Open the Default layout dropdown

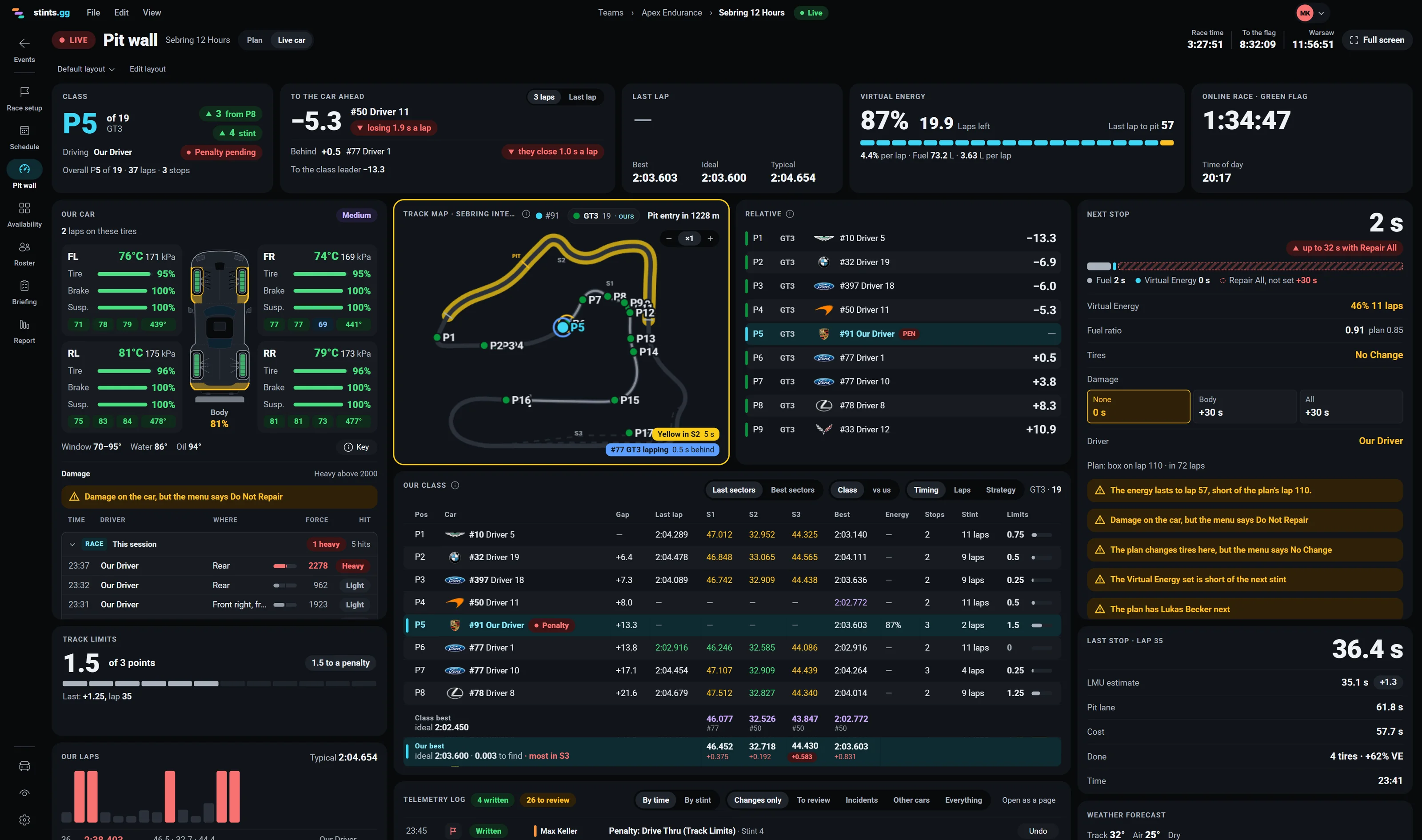pyautogui.click(x=85, y=69)
